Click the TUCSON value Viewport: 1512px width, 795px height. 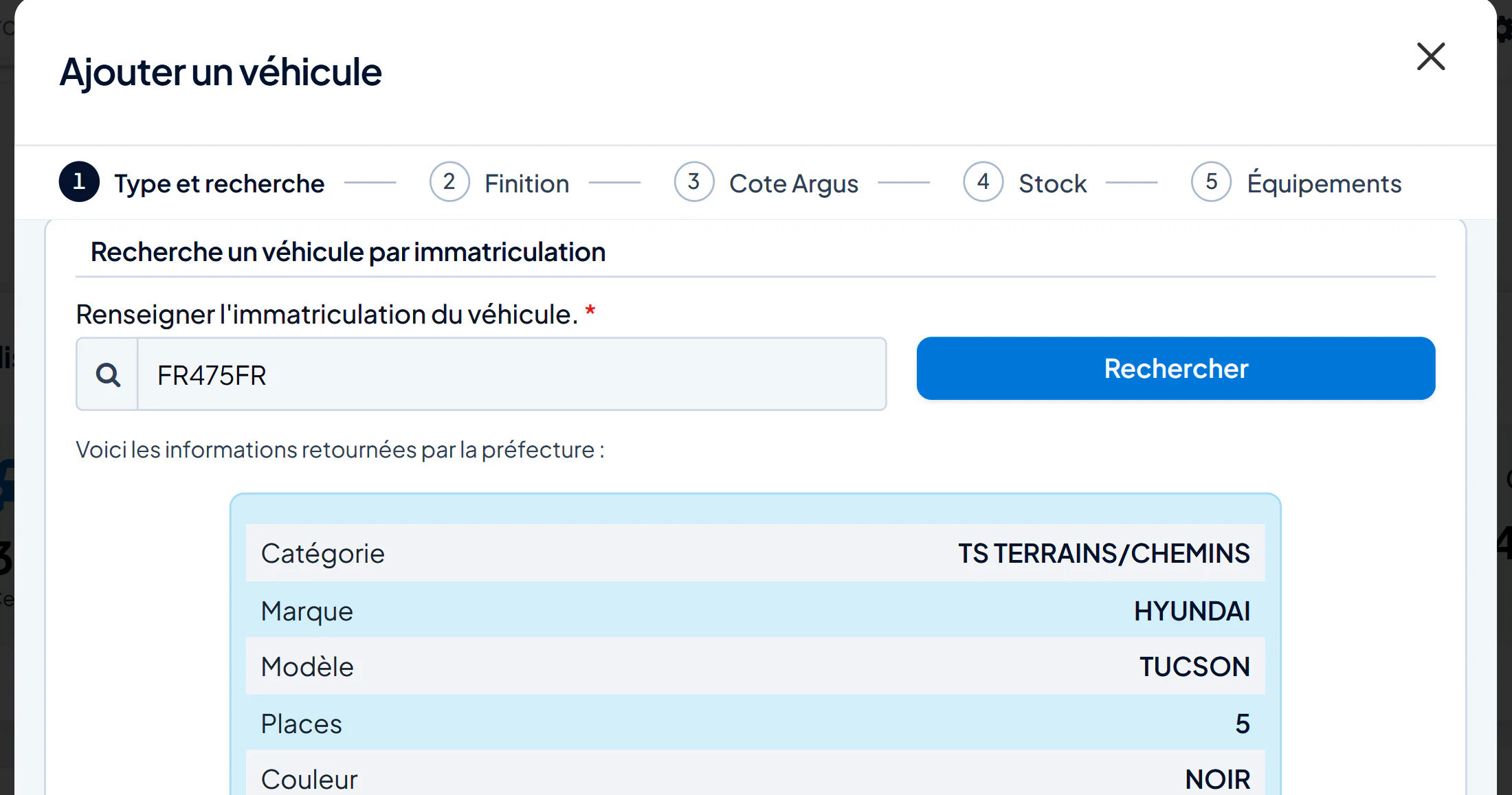tap(1194, 667)
